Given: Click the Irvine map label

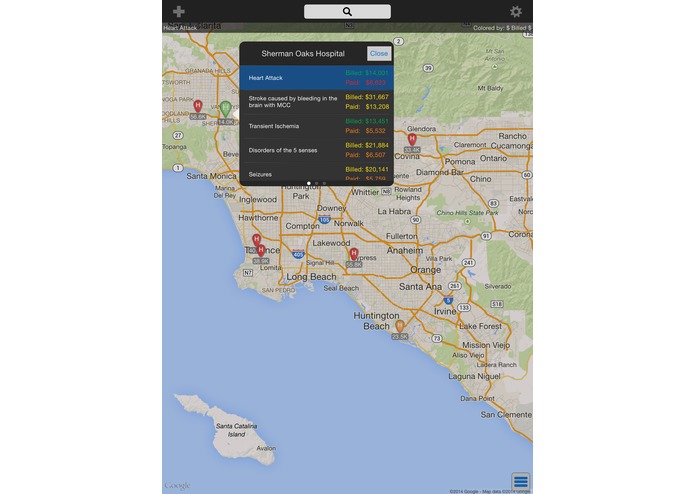Looking at the screenshot, I should tap(445, 311).
